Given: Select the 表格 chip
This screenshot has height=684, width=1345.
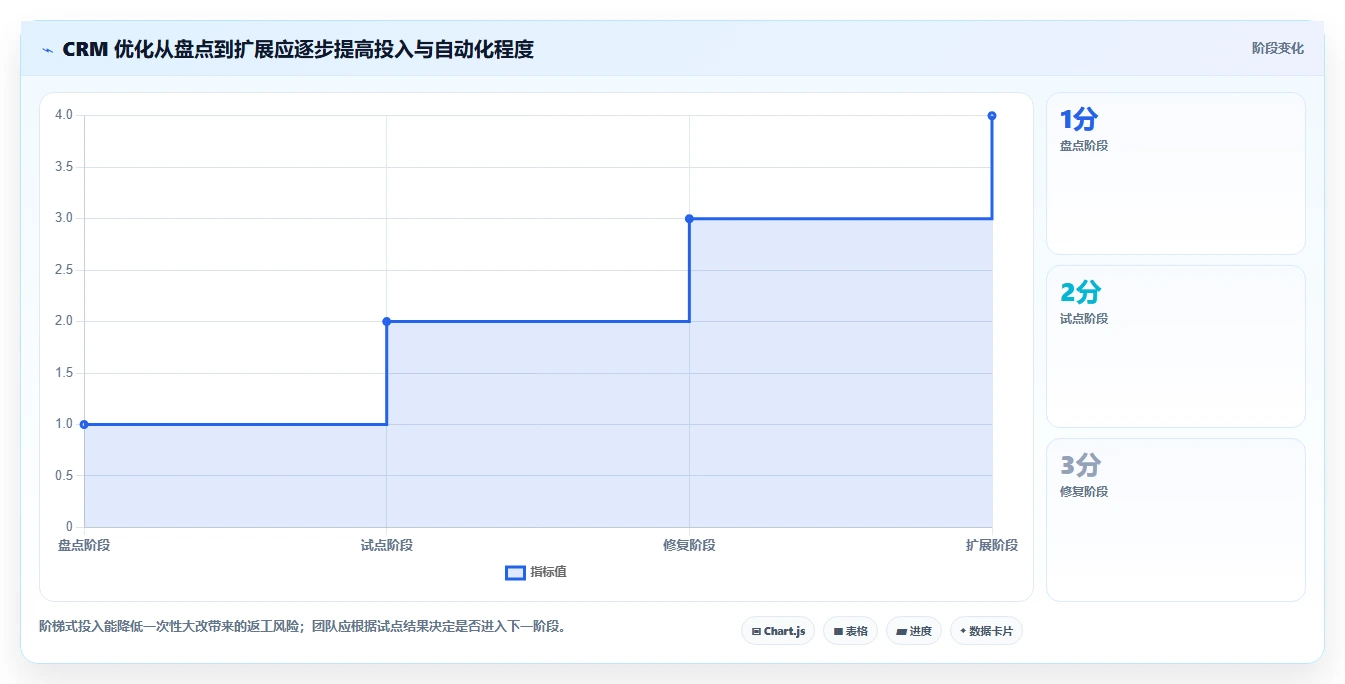Looking at the screenshot, I should pyautogui.click(x=851, y=631).
